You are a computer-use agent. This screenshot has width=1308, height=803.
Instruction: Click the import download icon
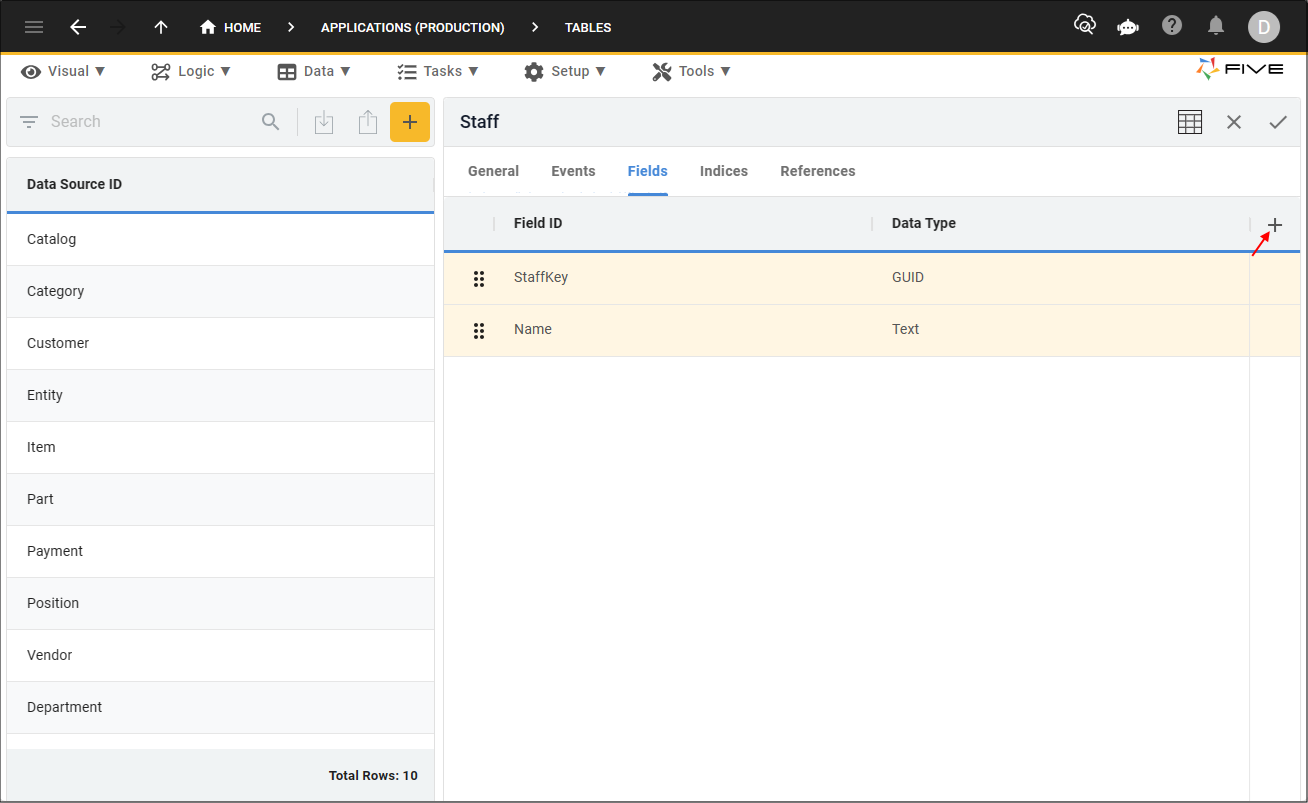pyautogui.click(x=324, y=122)
